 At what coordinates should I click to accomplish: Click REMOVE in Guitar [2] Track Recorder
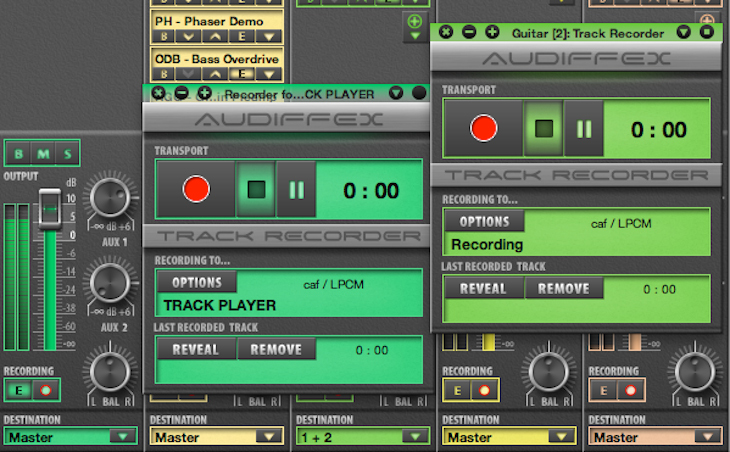(564, 289)
